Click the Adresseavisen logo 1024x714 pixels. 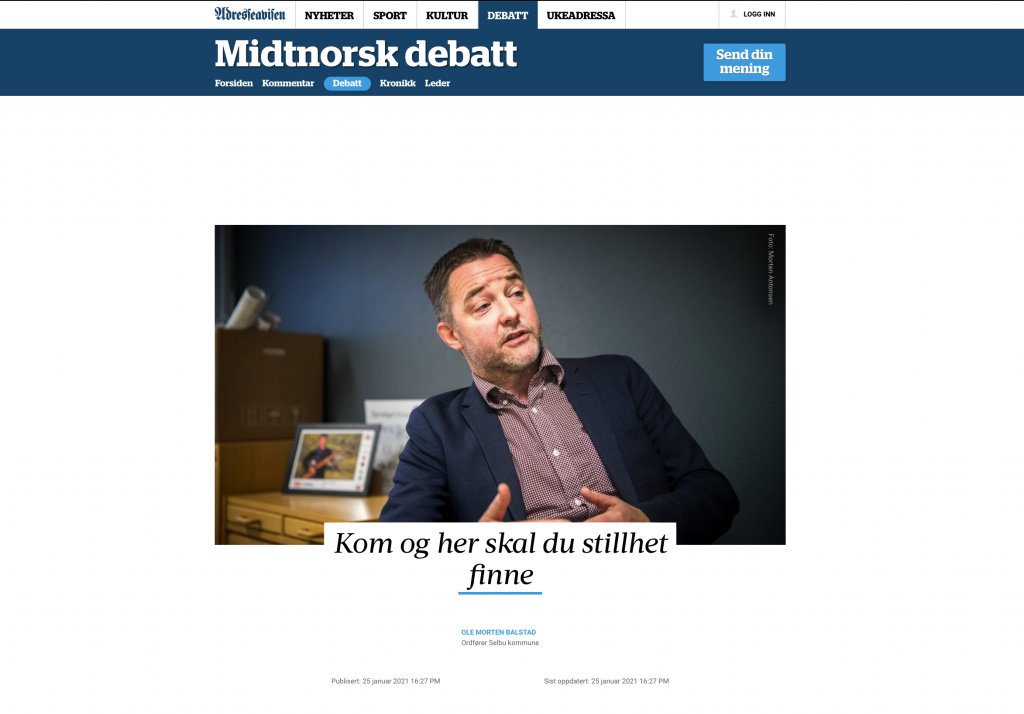point(250,14)
